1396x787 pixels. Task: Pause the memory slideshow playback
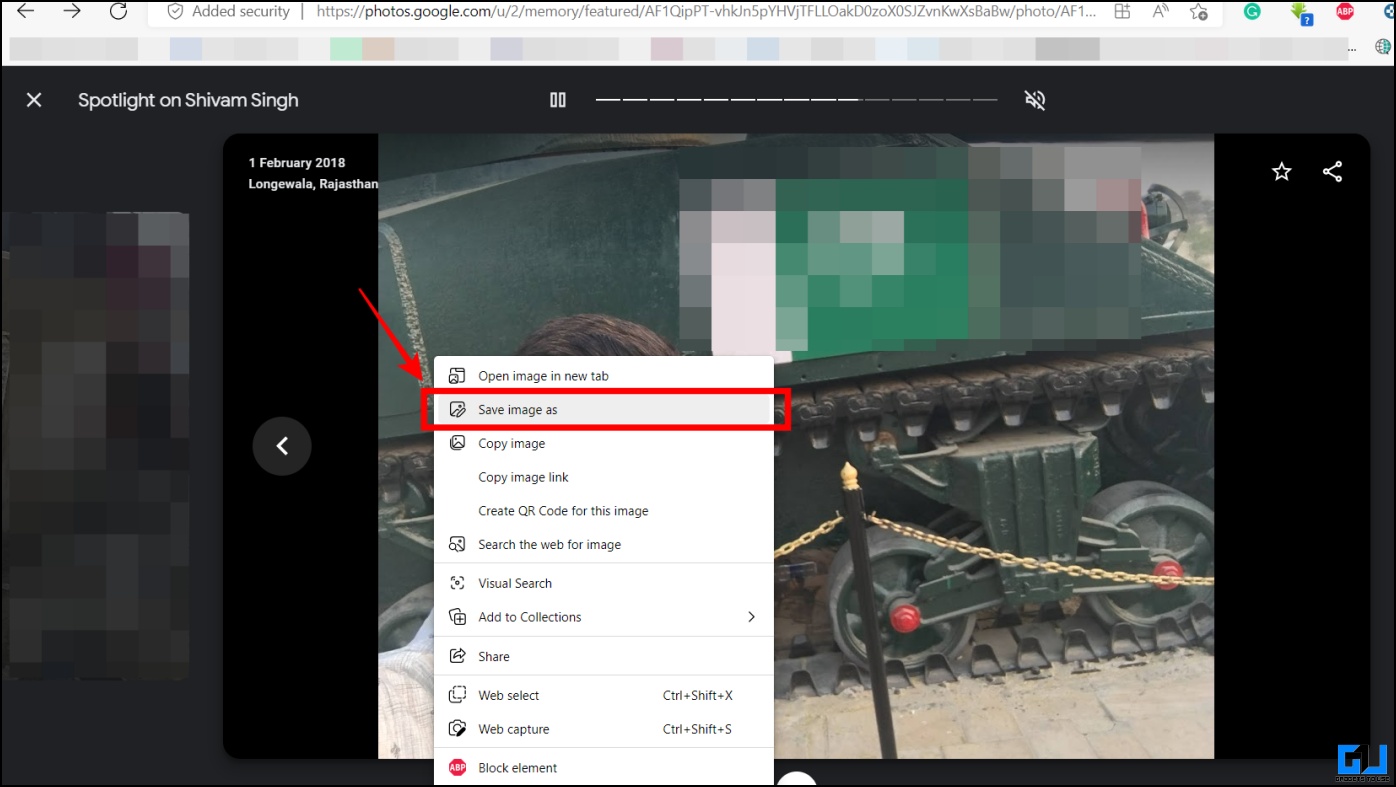557,99
